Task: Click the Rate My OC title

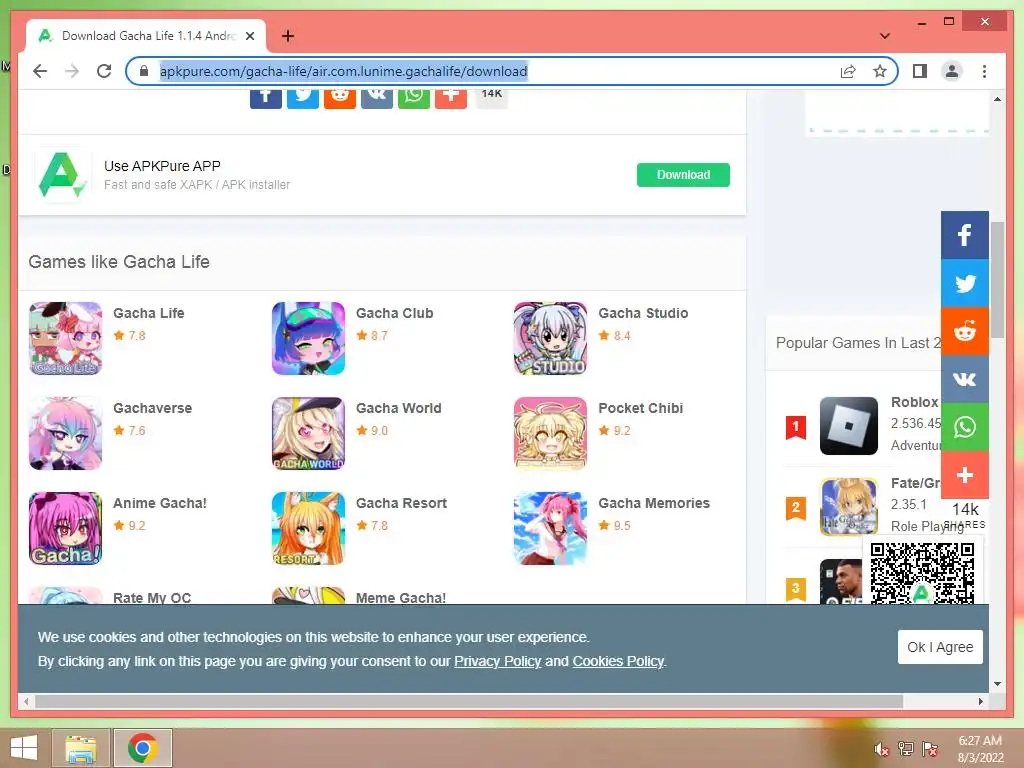Action: tap(152, 598)
